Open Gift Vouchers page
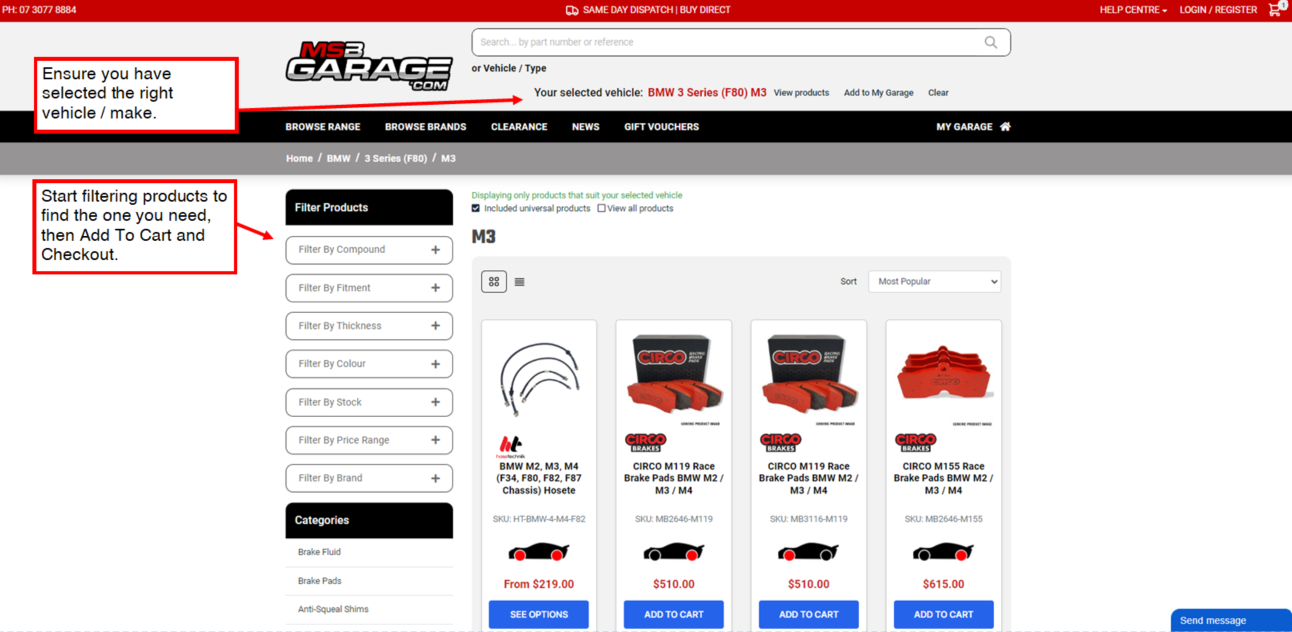1292x632 pixels. pyautogui.click(x=662, y=127)
